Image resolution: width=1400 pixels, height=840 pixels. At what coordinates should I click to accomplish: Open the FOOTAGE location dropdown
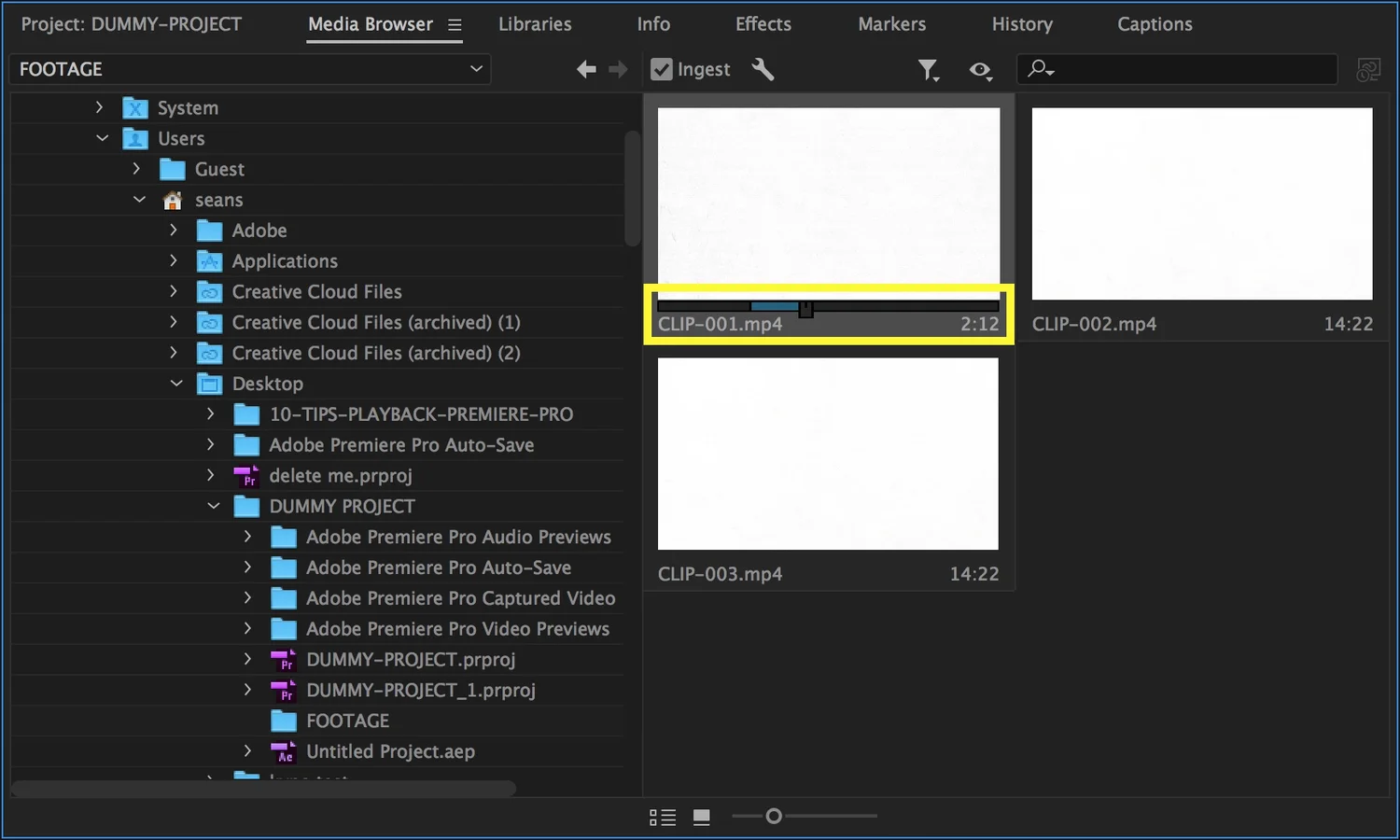tap(250, 69)
